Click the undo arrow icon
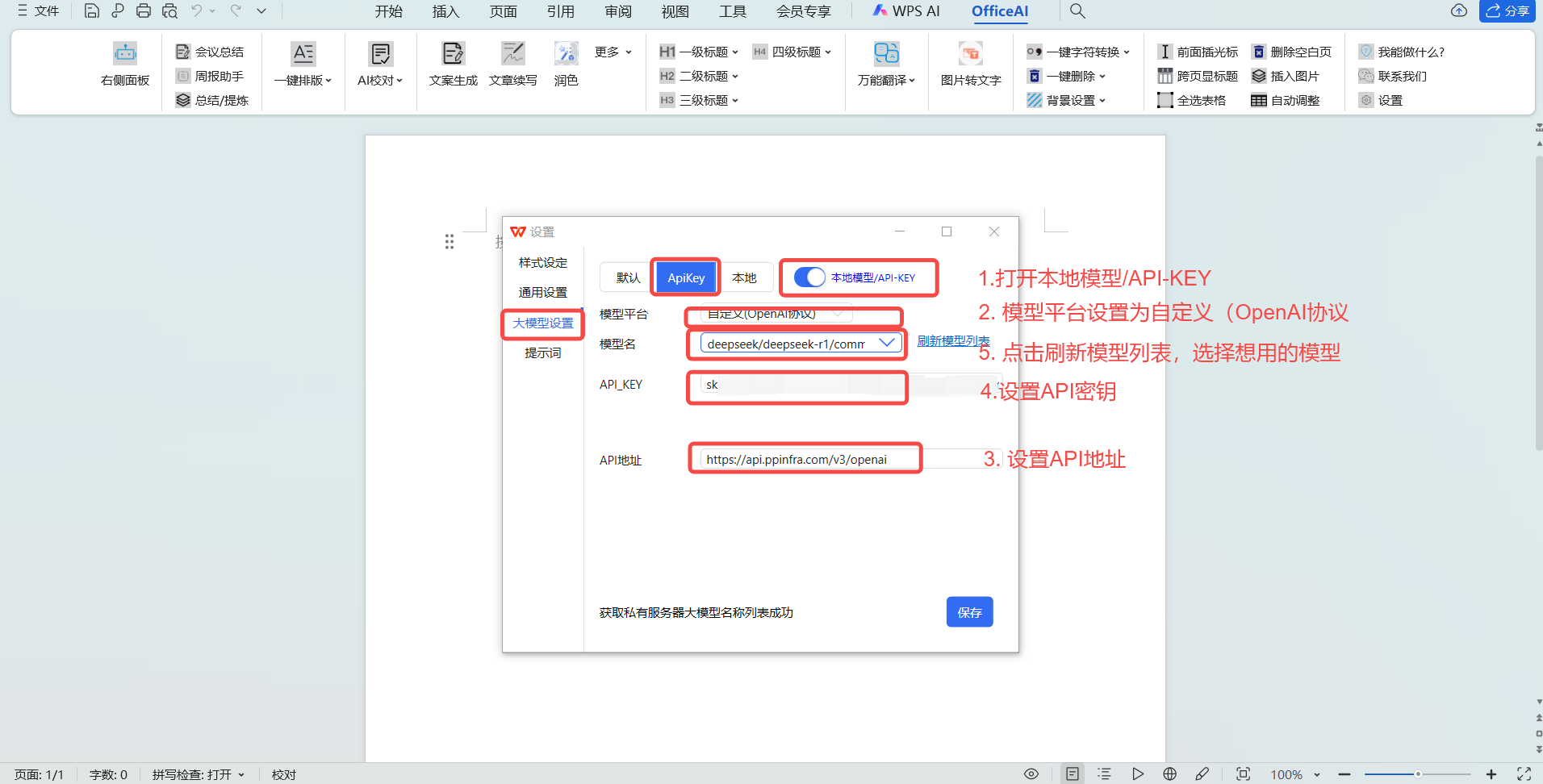Viewport: 1543px width, 784px height. pyautogui.click(x=196, y=11)
